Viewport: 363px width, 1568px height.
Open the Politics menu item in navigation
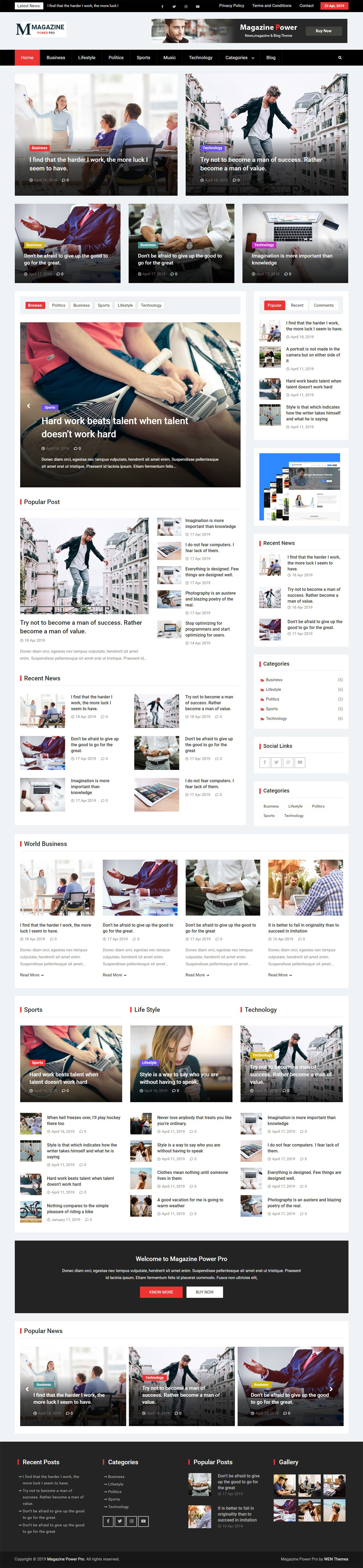pos(116,58)
